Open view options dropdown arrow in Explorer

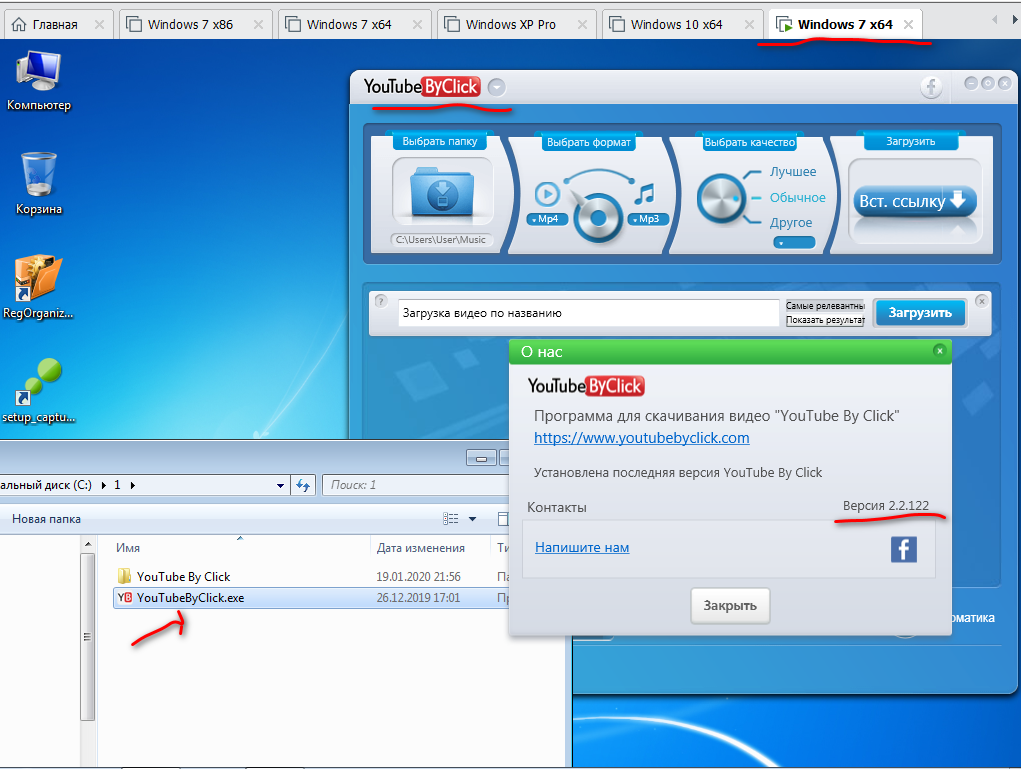pyautogui.click(x=473, y=519)
